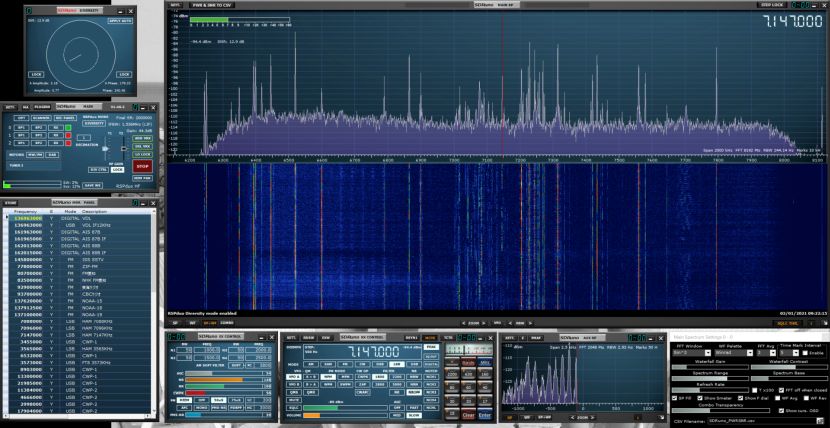
Task: Click the blue Enter key on keypad
Action: pos(485,414)
